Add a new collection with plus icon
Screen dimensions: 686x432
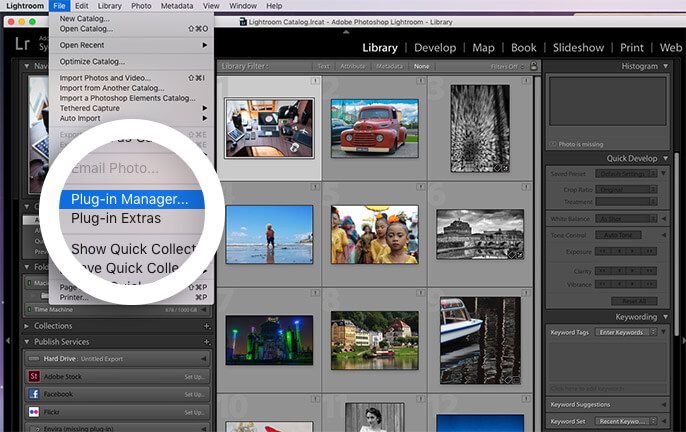[206, 326]
